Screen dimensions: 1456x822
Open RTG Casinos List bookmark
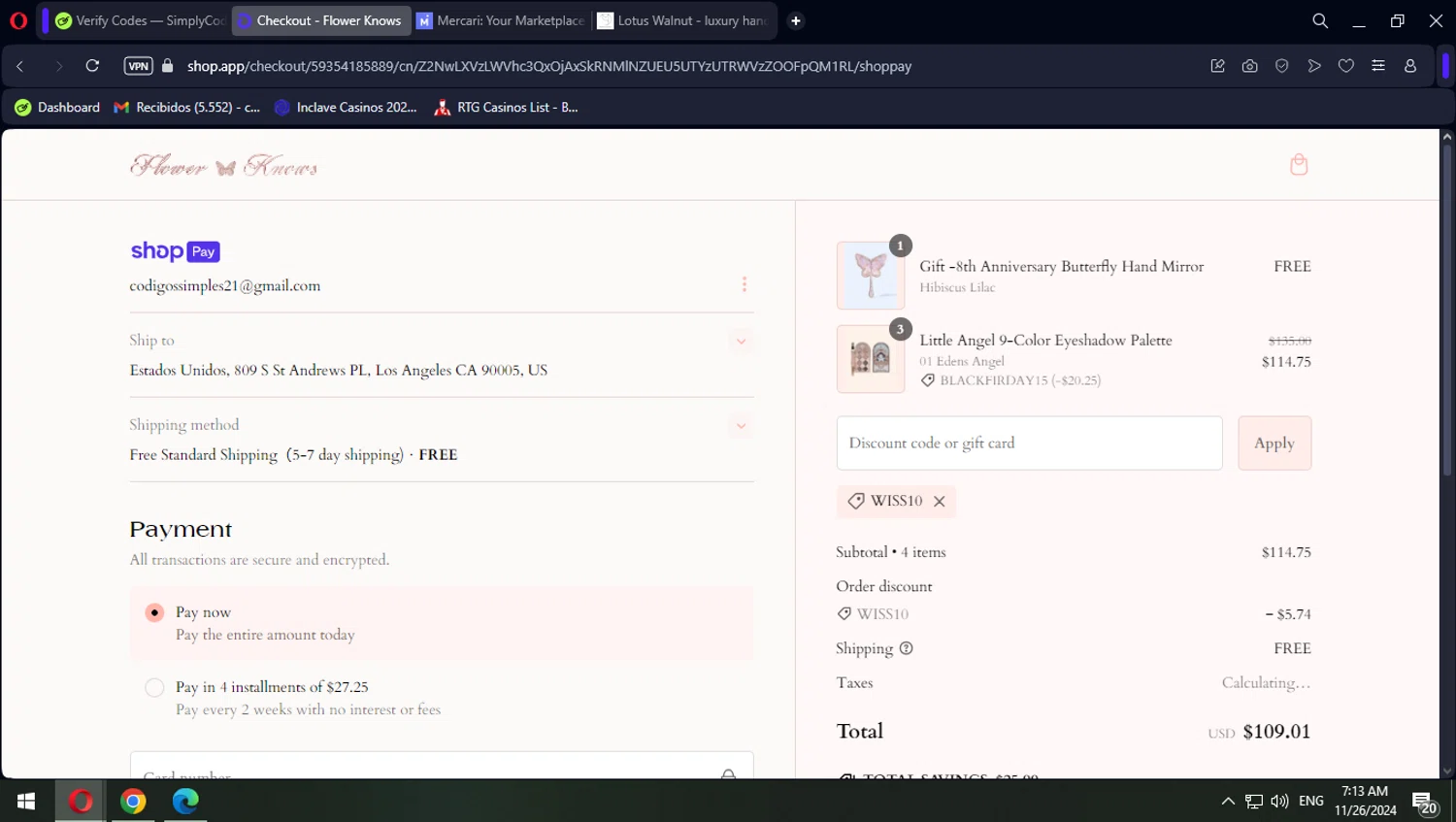506,108
